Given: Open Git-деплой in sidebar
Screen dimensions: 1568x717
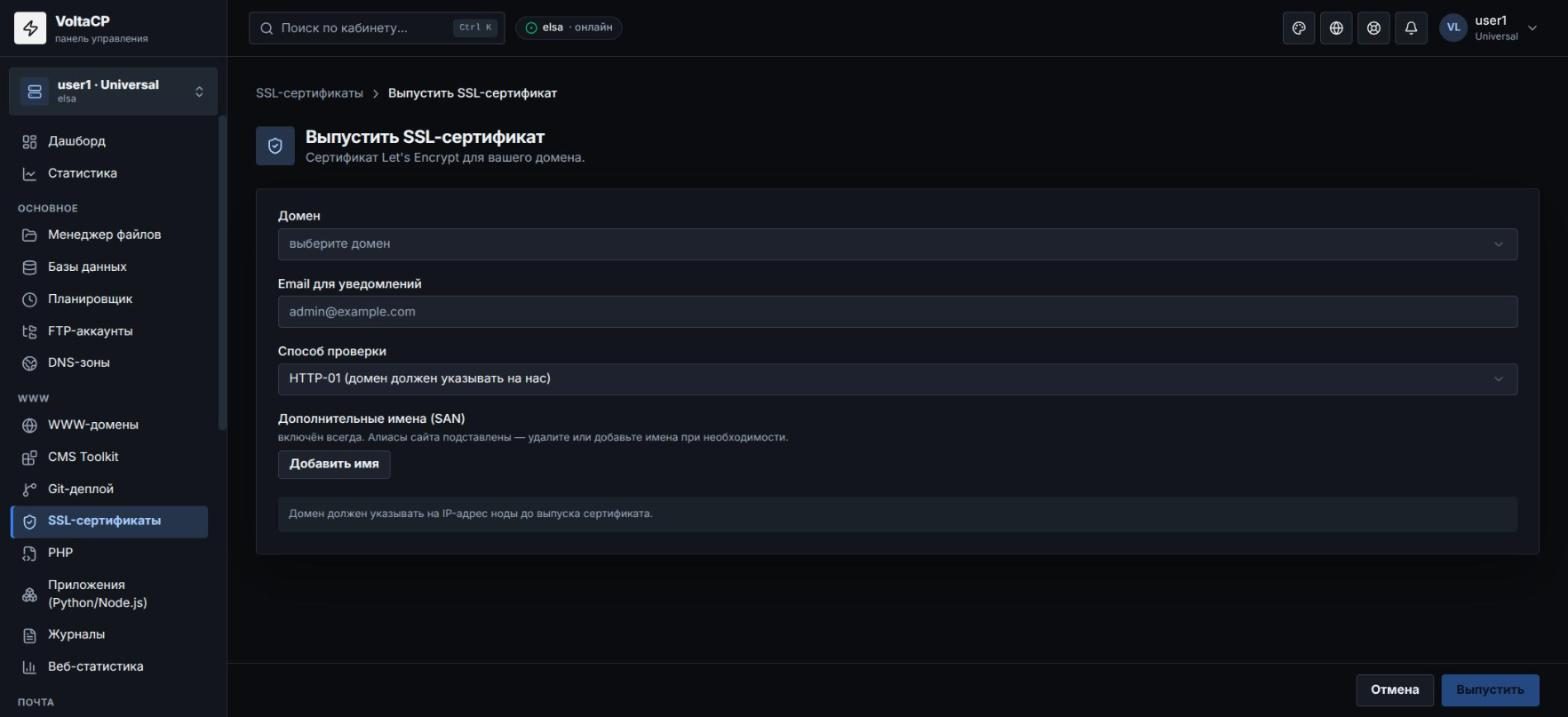Looking at the screenshot, I should (x=109, y=489).
